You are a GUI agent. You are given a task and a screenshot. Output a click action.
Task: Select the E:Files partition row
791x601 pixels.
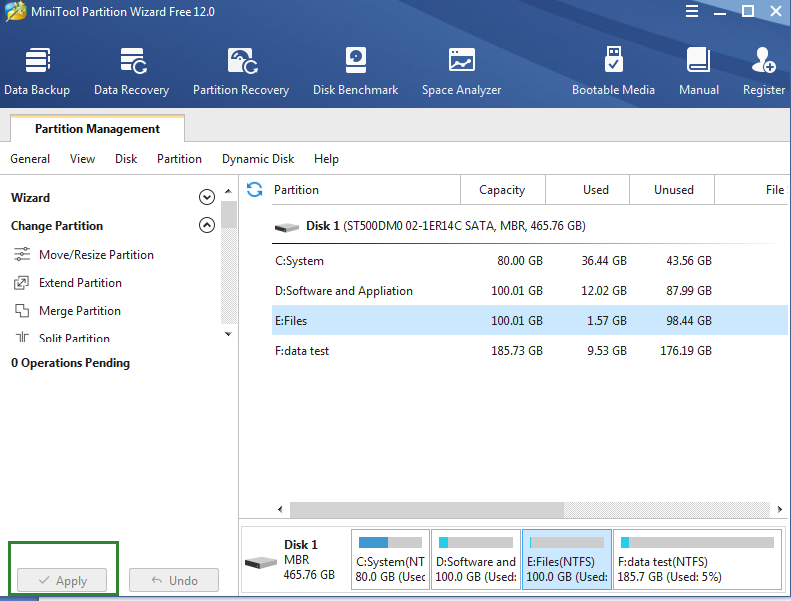[x=530, y=320]
